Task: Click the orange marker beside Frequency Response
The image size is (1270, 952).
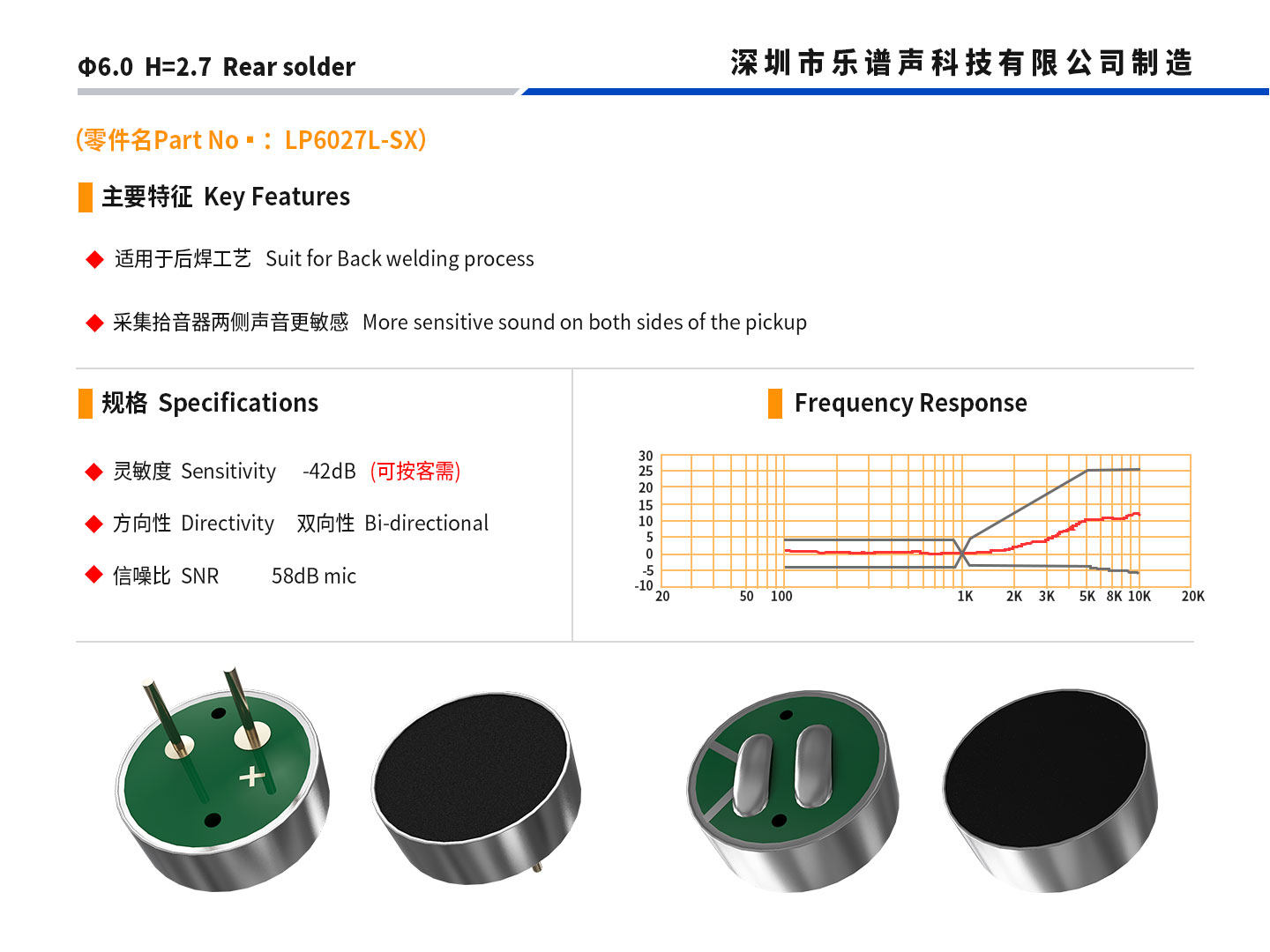Action: (775, 404)
